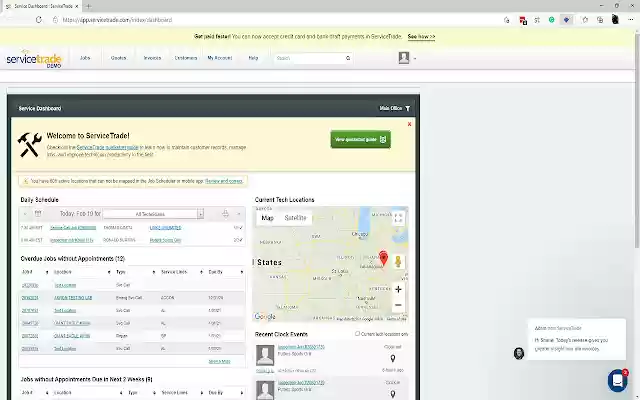Image resolution: width=640 pixels, height=400 pixels.
Task: Zoom out on the tech map
Action: (x=398, y=305)
